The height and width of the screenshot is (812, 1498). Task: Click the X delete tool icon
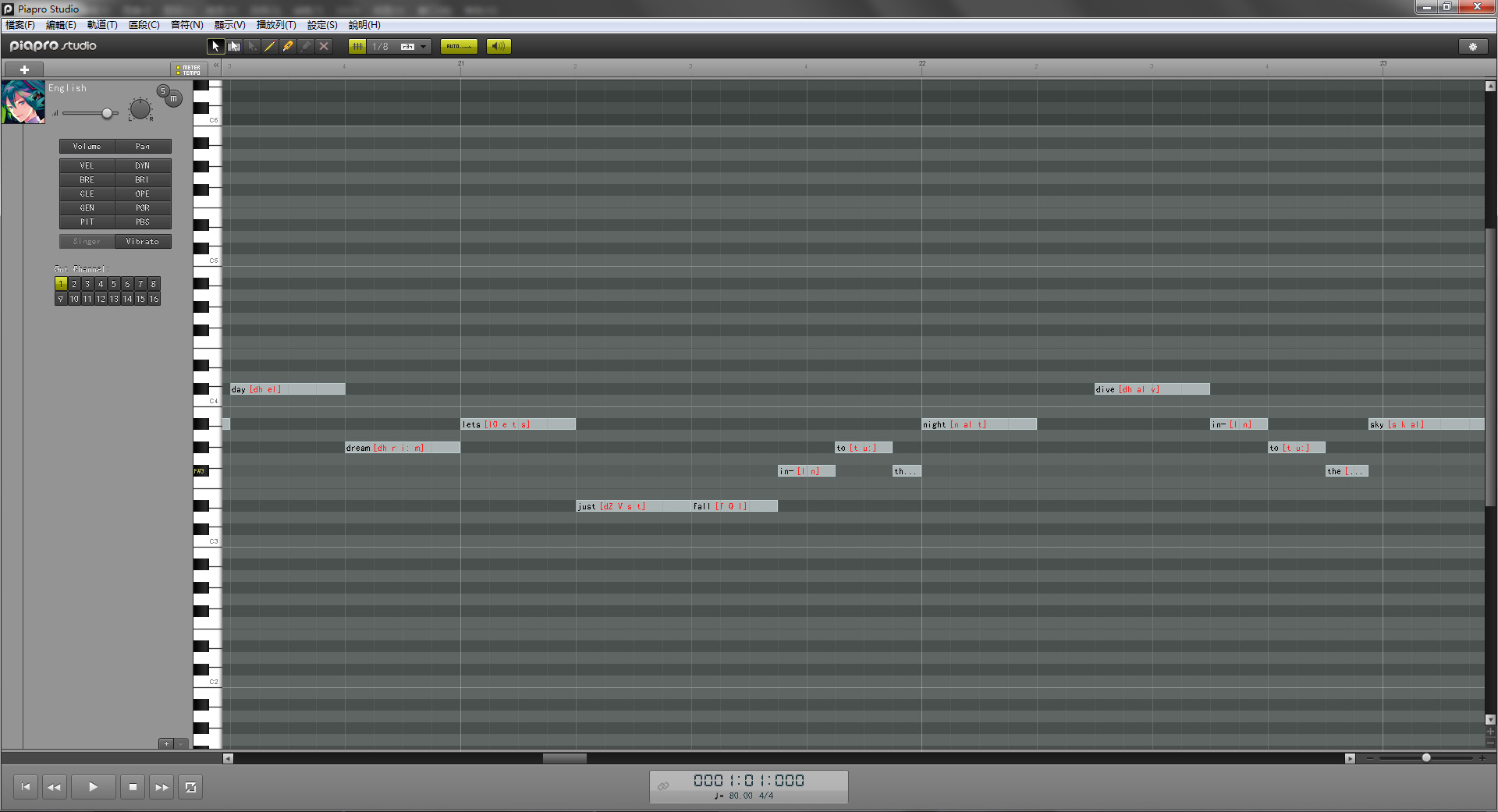[324, 46]
